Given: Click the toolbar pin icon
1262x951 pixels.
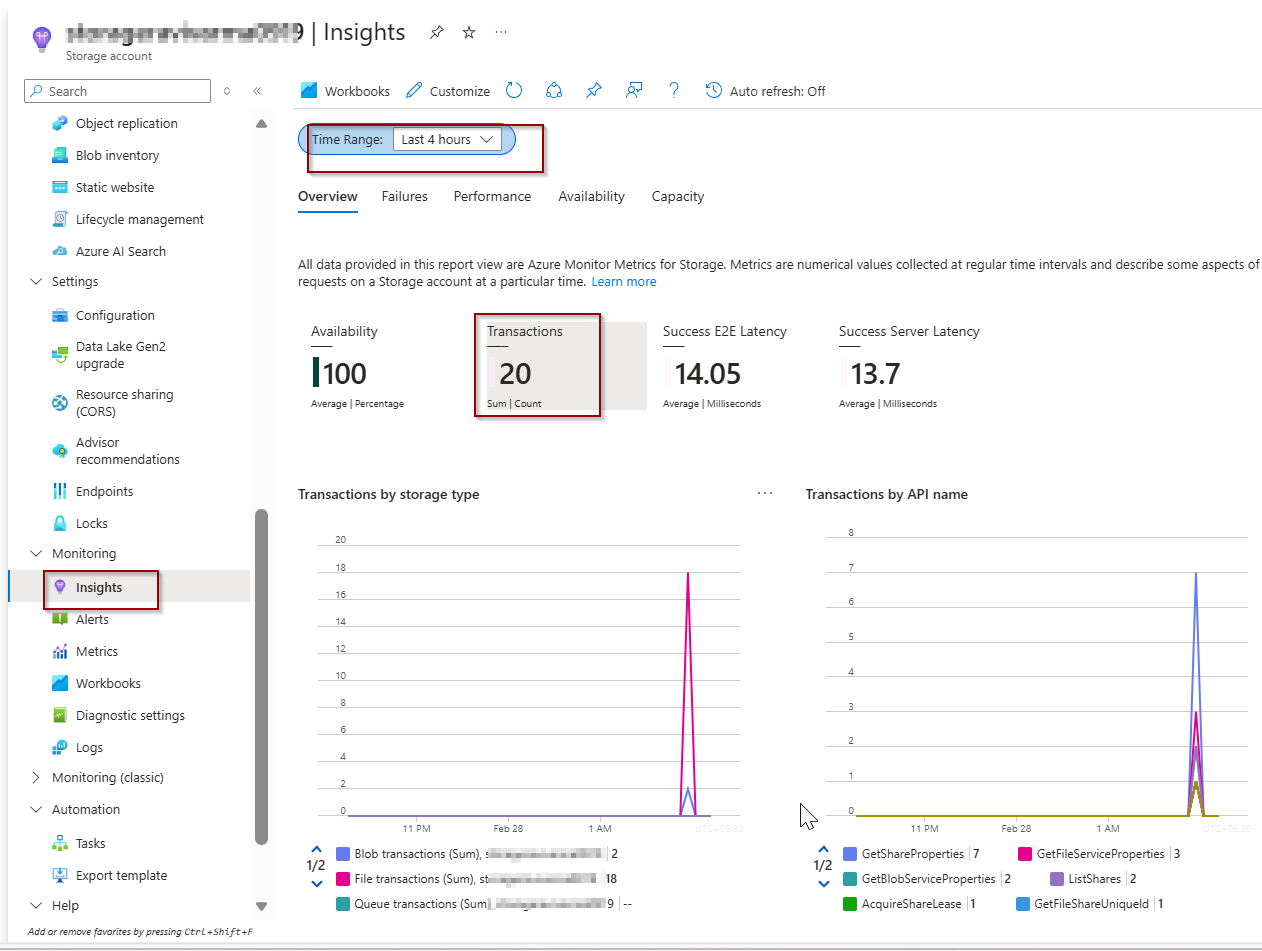Looking at the screenshot, I should [x=594, y=91].
